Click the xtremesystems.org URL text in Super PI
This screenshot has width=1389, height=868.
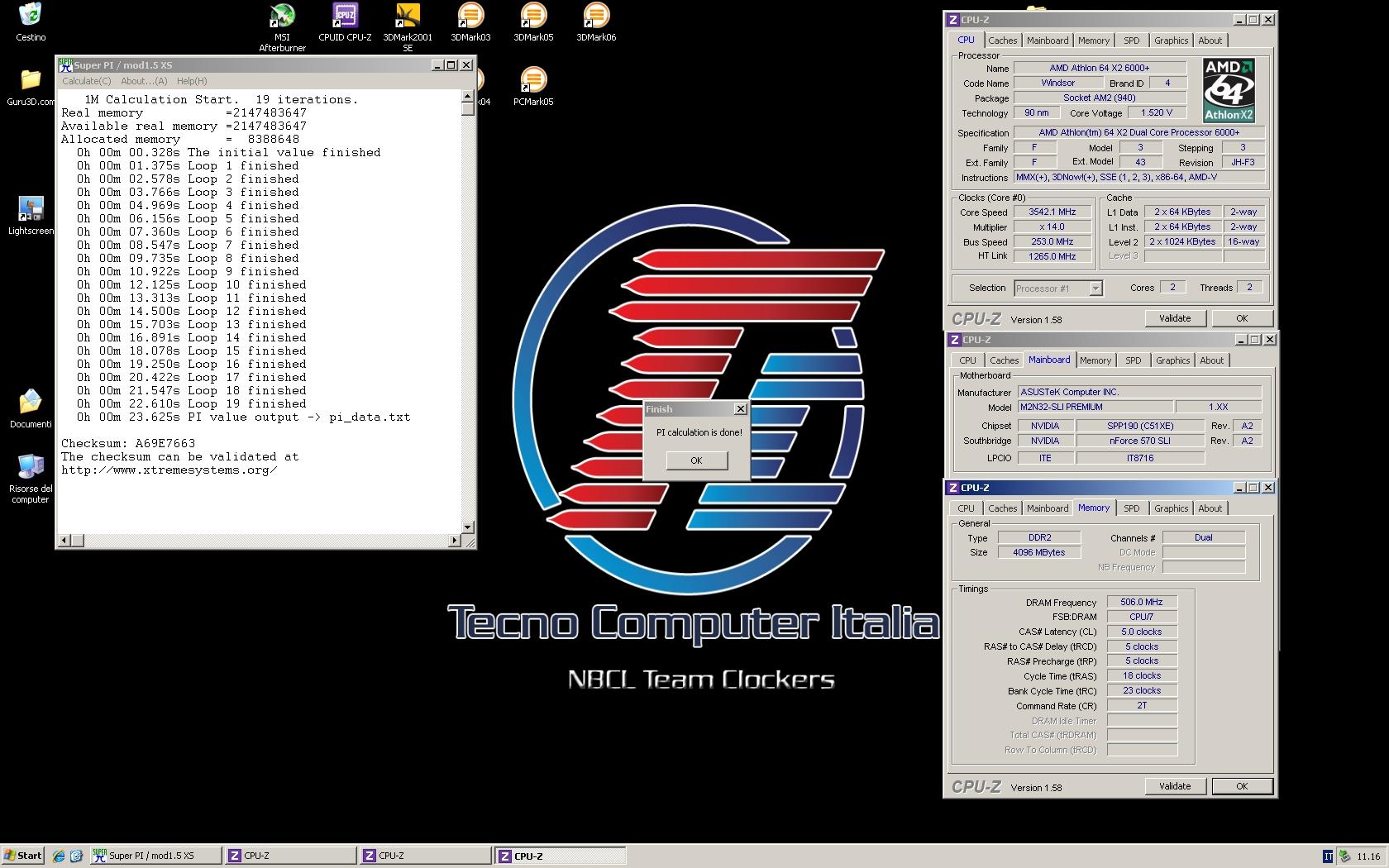click(169, 470)
